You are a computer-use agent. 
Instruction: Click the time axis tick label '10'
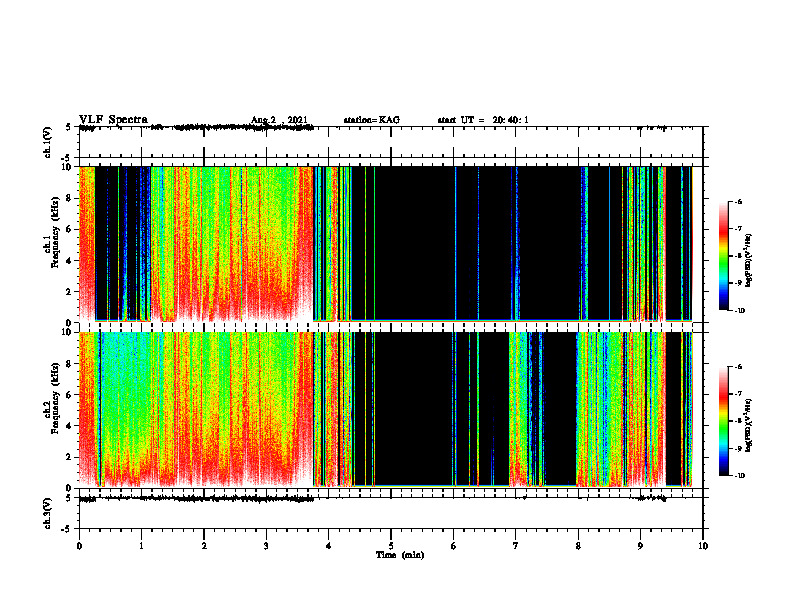(703, 546)
